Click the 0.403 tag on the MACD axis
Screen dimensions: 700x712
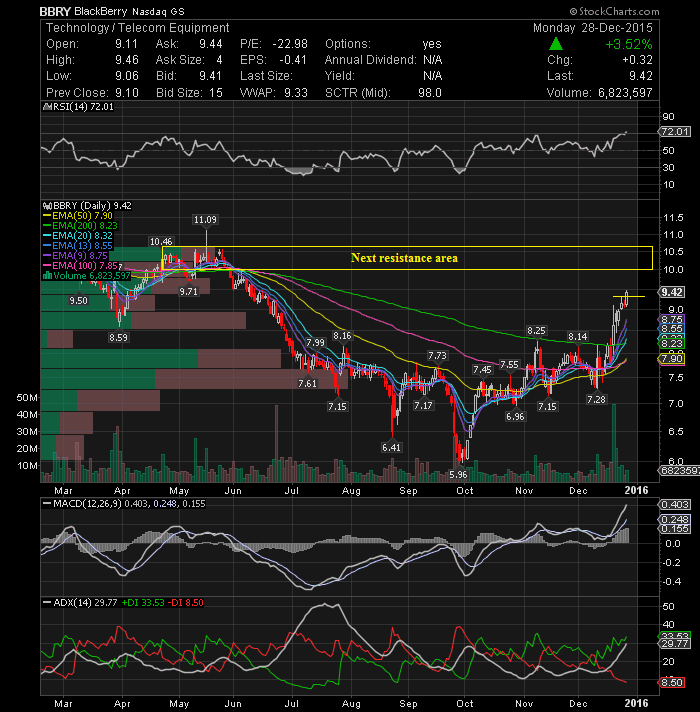(675, 504)
